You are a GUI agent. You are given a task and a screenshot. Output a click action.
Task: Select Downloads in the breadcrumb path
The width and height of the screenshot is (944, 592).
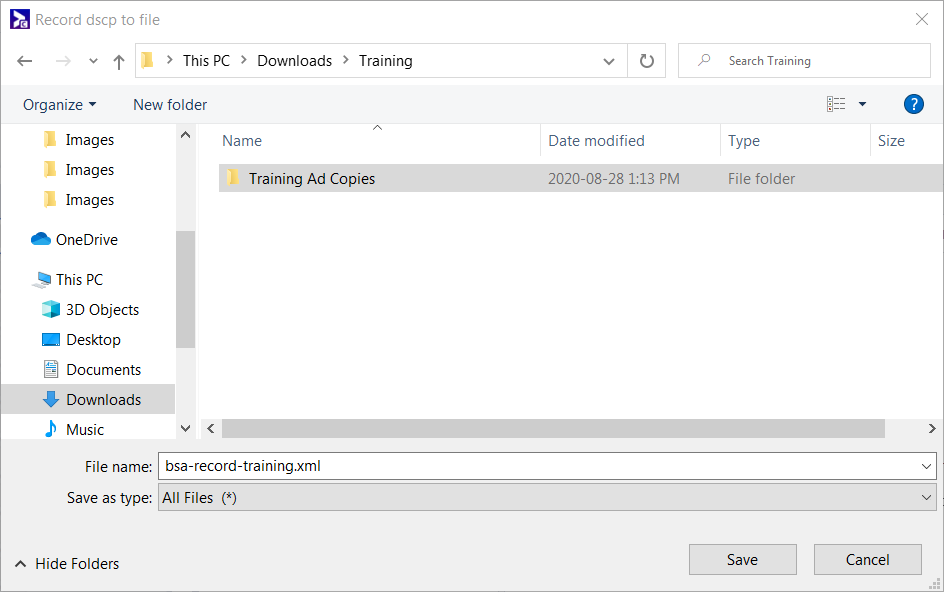click(294, 60)
